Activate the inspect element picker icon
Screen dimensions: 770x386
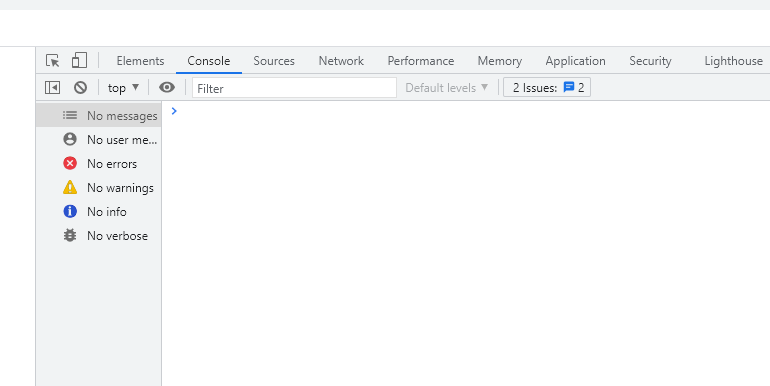[x=53, y=61]
